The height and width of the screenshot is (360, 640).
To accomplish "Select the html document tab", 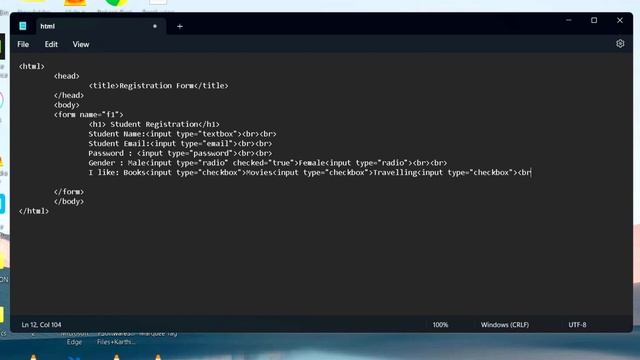I will pyautogui.click(x=101, y=26).
